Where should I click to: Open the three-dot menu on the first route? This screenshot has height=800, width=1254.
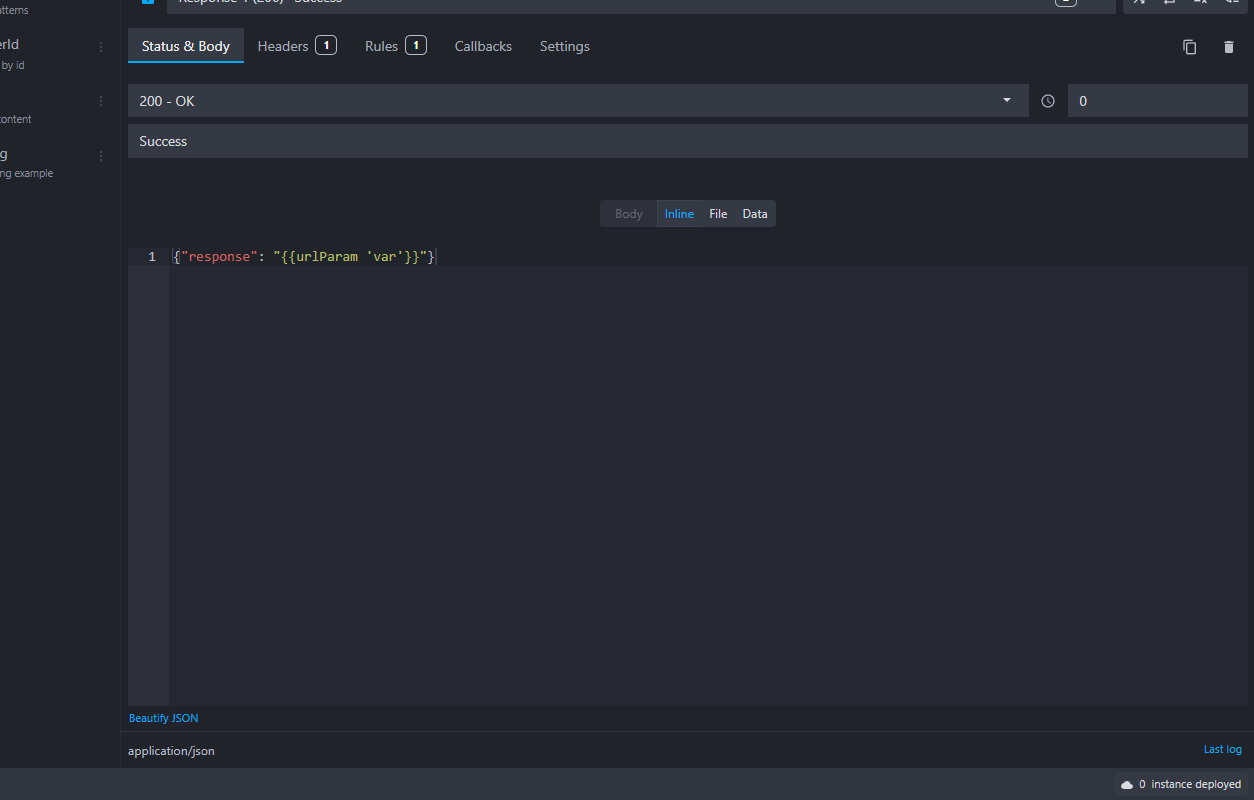pyautogui.click(x=99, y=47)
